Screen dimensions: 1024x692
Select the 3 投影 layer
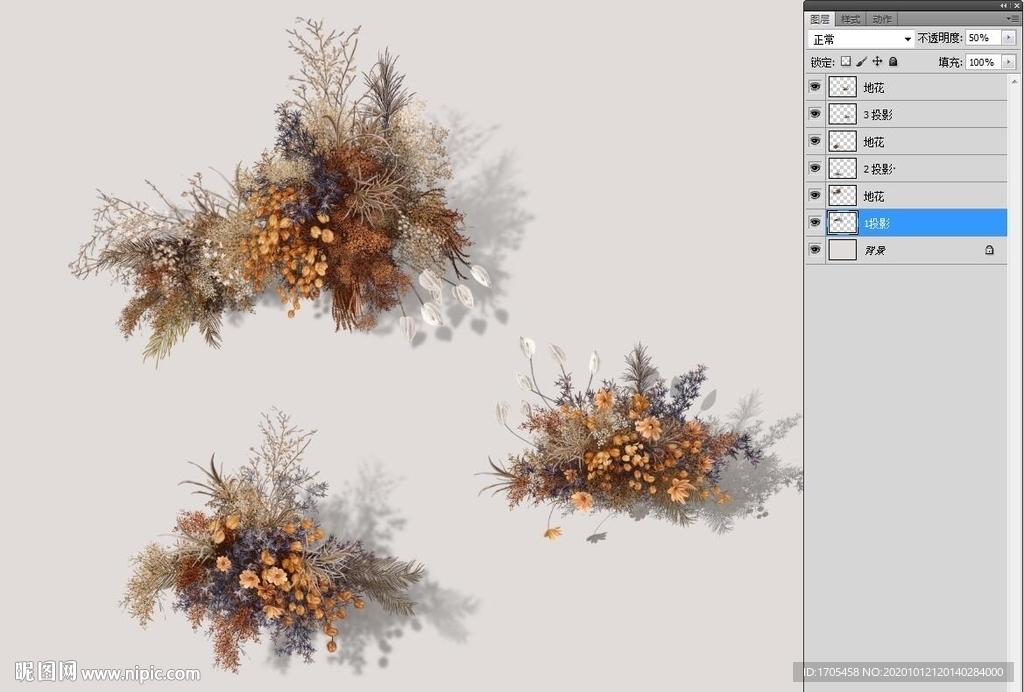pyautogui.click(x=920, y=115)
